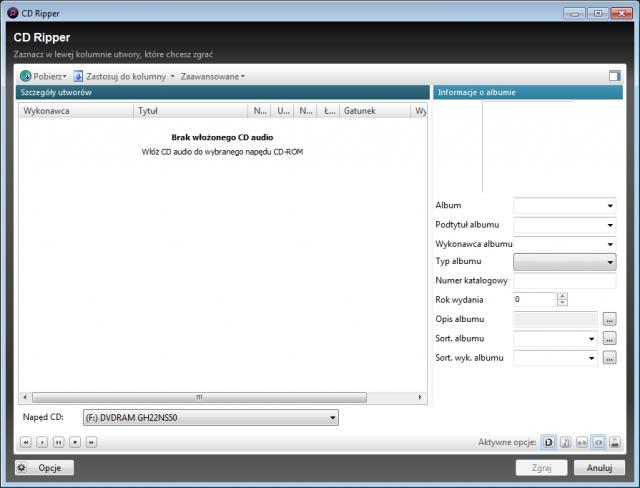Image resolution: width=640 pixels, height=488 pixels.
Task: Click the next track playback button
Action: [91, 441]
